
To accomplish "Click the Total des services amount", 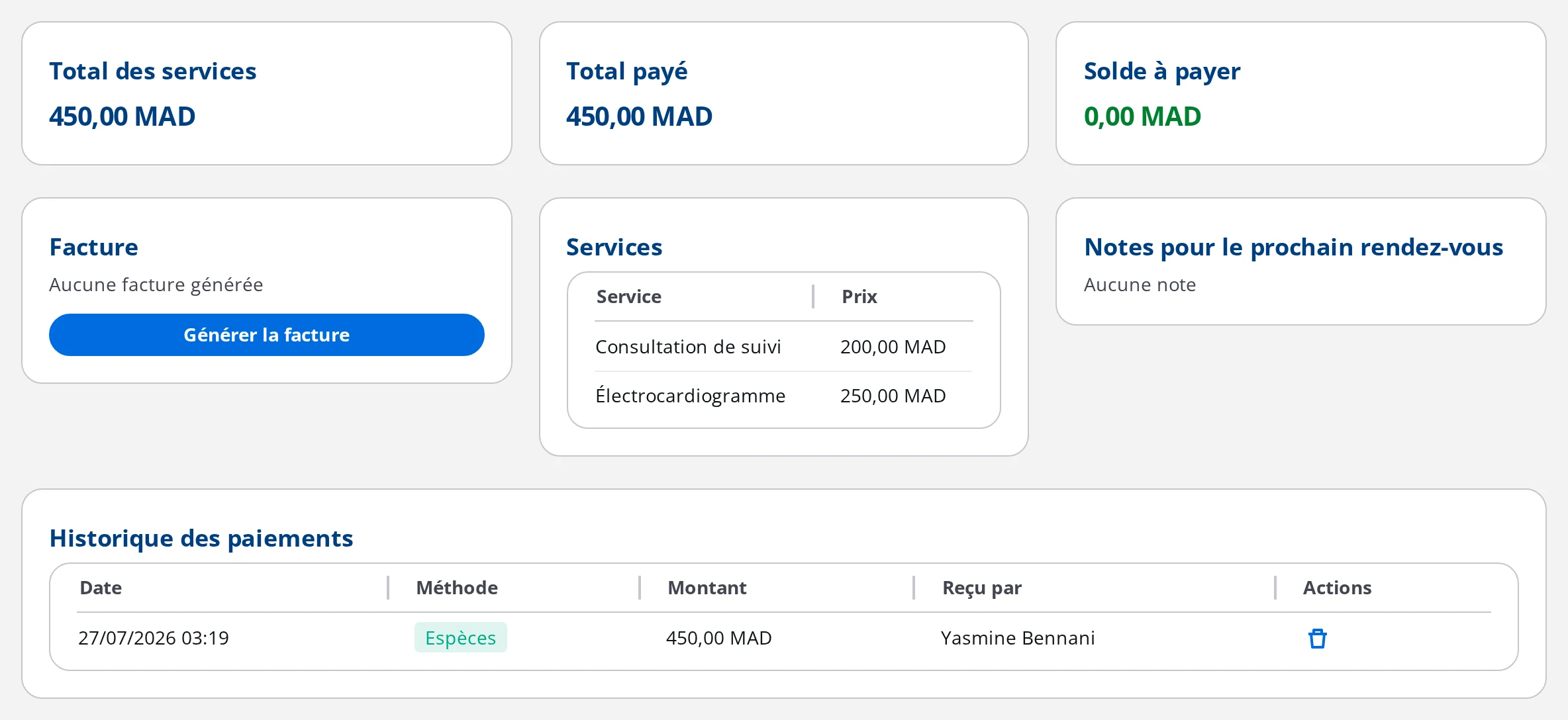I will [x=122, y=116].
